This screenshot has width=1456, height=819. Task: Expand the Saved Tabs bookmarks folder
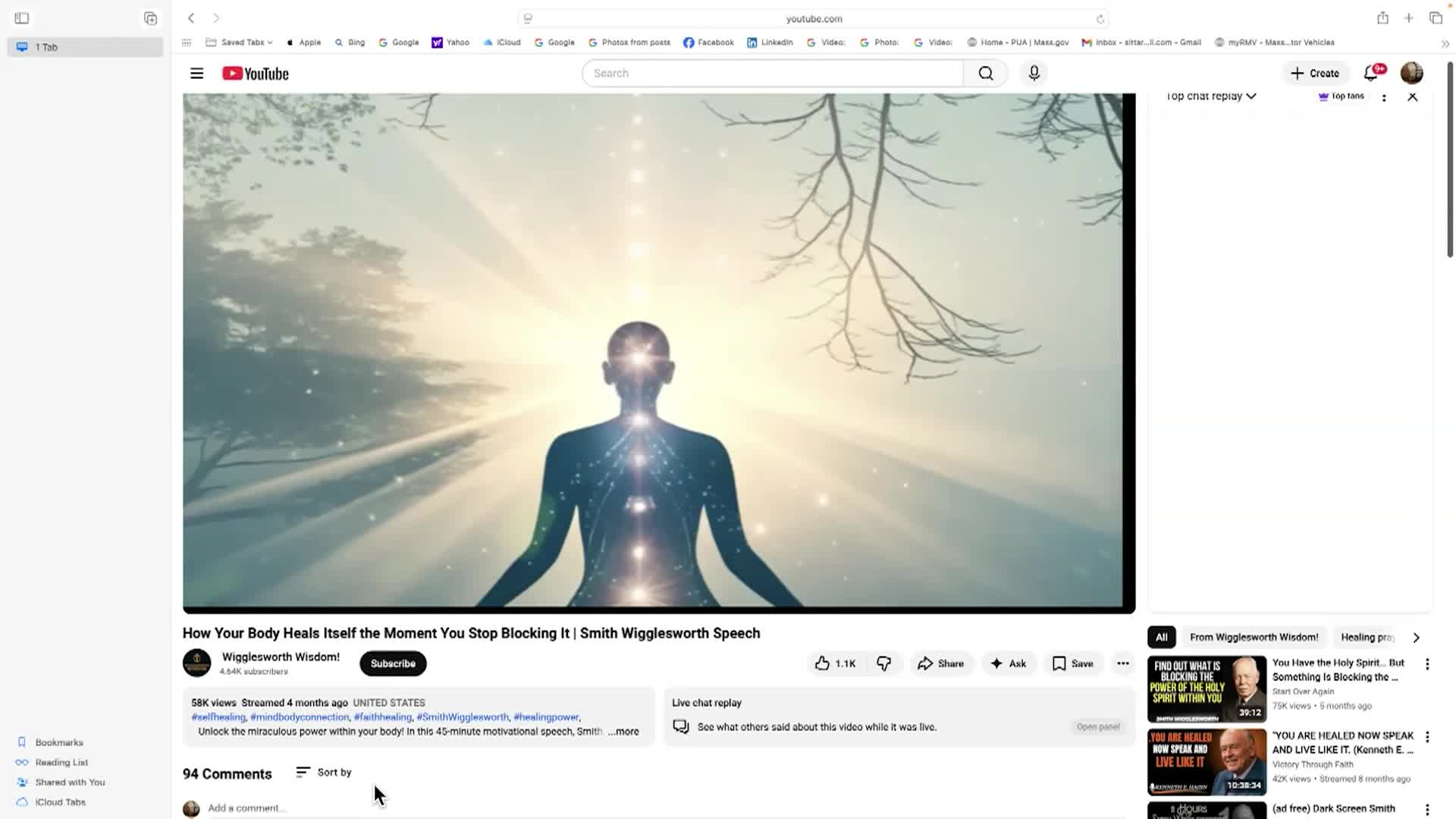click(x=239, y=42)
